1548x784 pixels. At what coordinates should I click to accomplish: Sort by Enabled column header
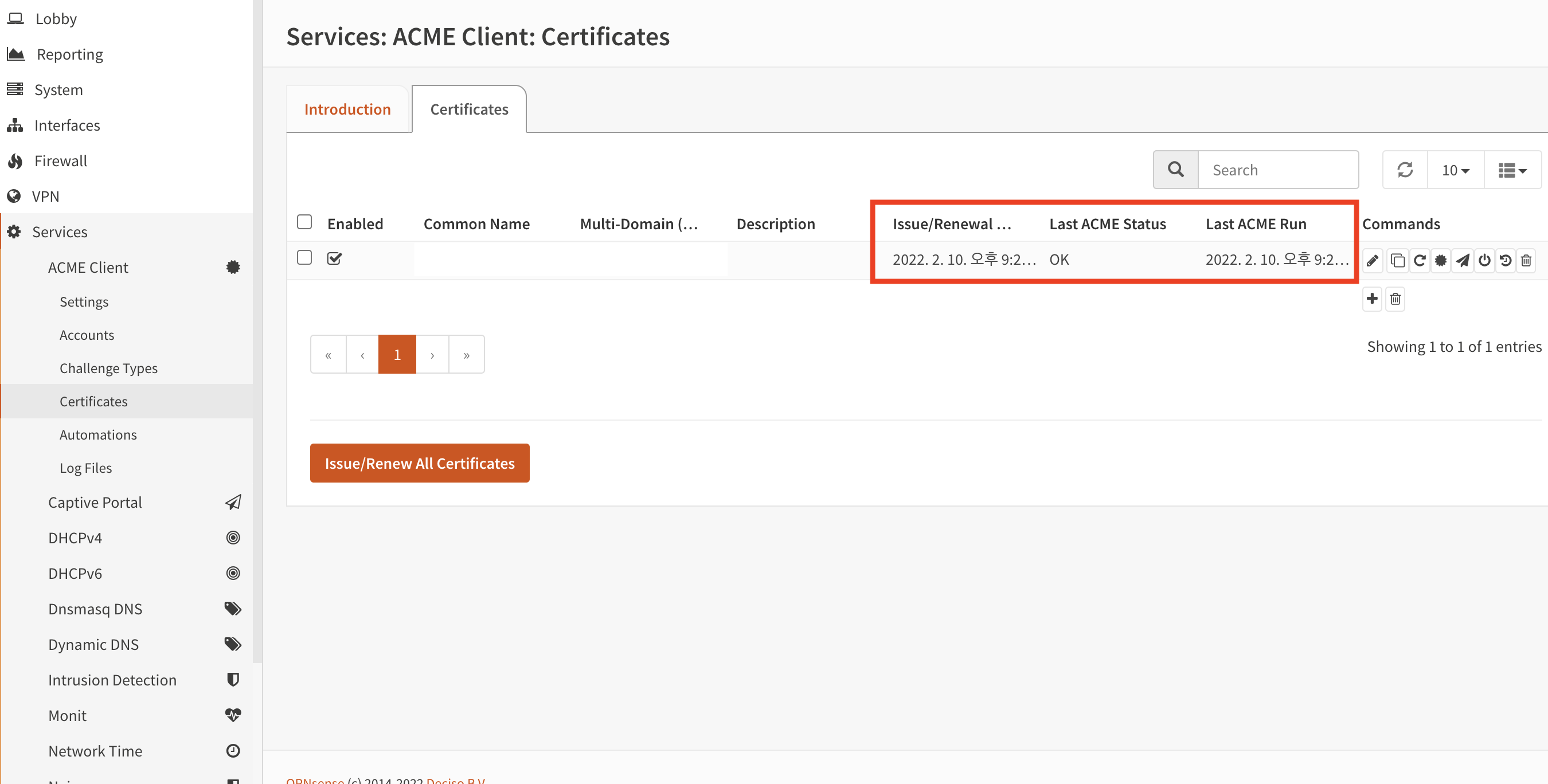click(x=355, y=224)
